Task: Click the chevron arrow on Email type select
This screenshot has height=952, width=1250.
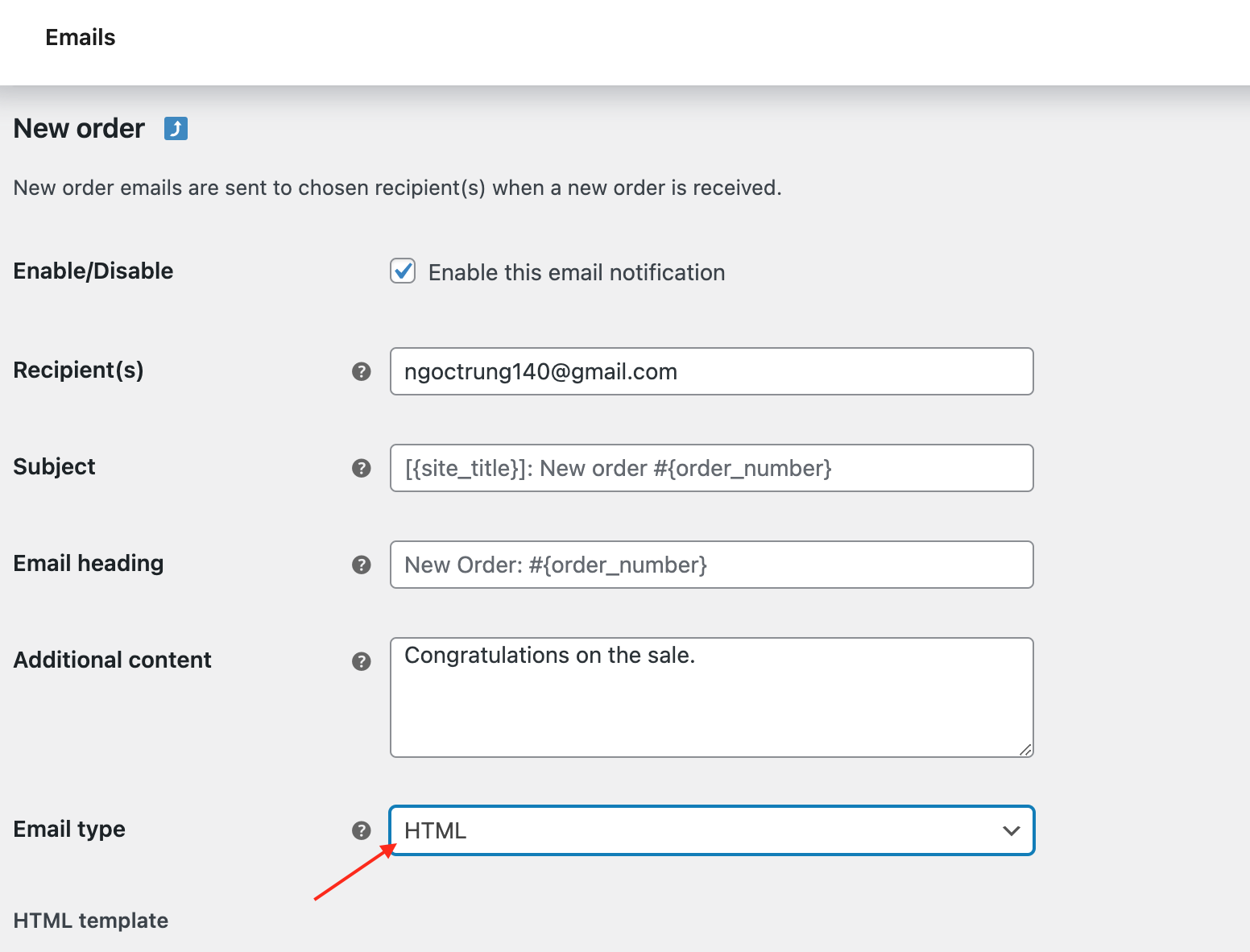Action: click(x=1011, y=830)
